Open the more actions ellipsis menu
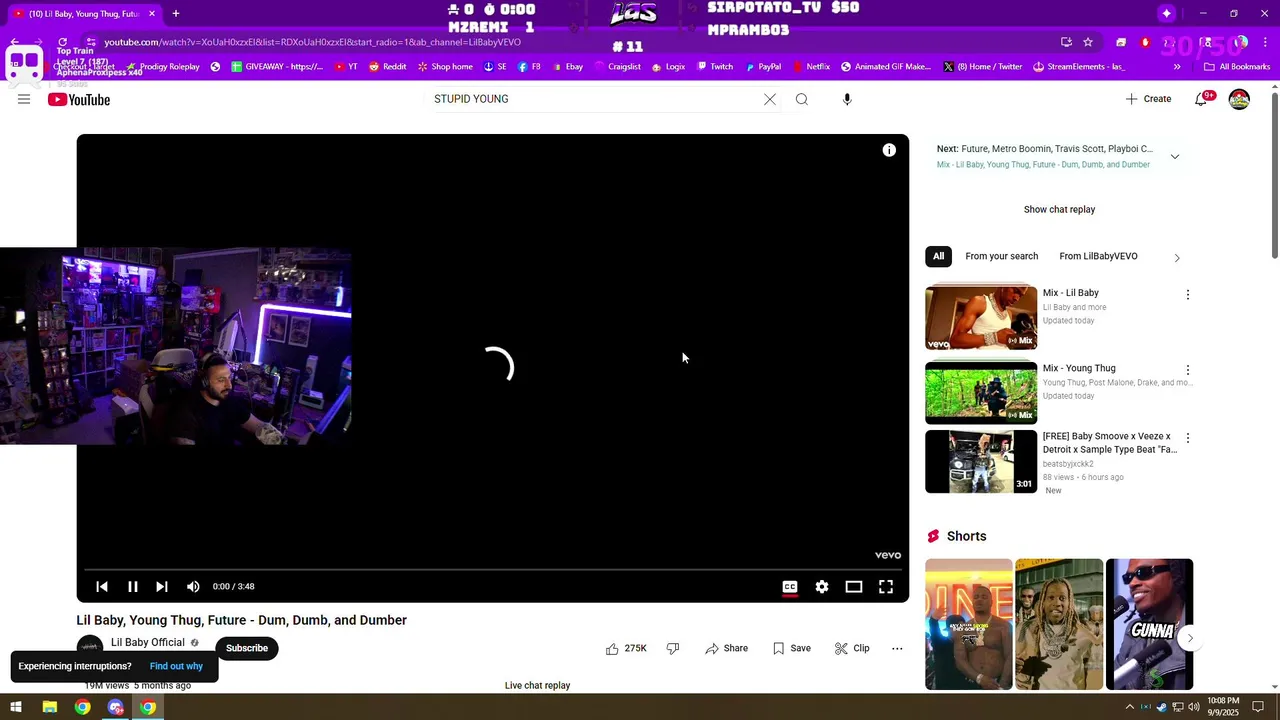The width and height of the screenshot is (1280, 720). [x=897, y=648]
